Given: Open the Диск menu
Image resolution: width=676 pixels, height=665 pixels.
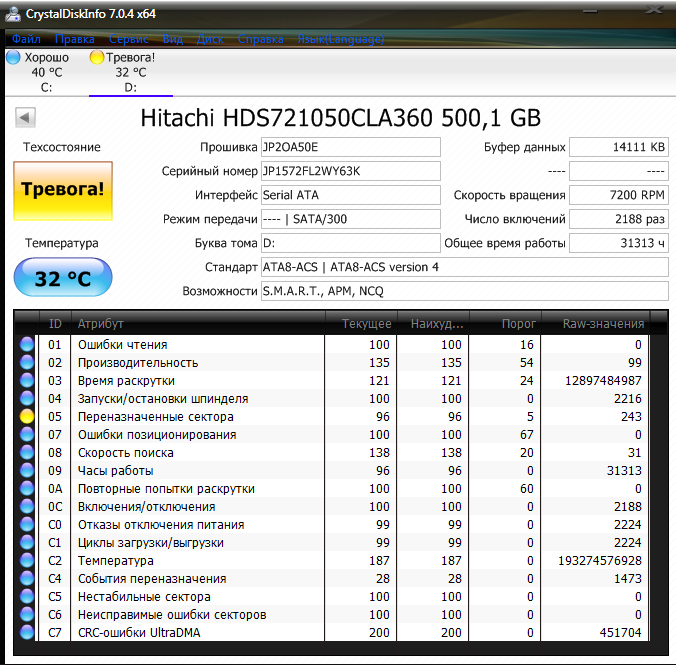Looking at the screenshot, I should click(x=210, y=39).
